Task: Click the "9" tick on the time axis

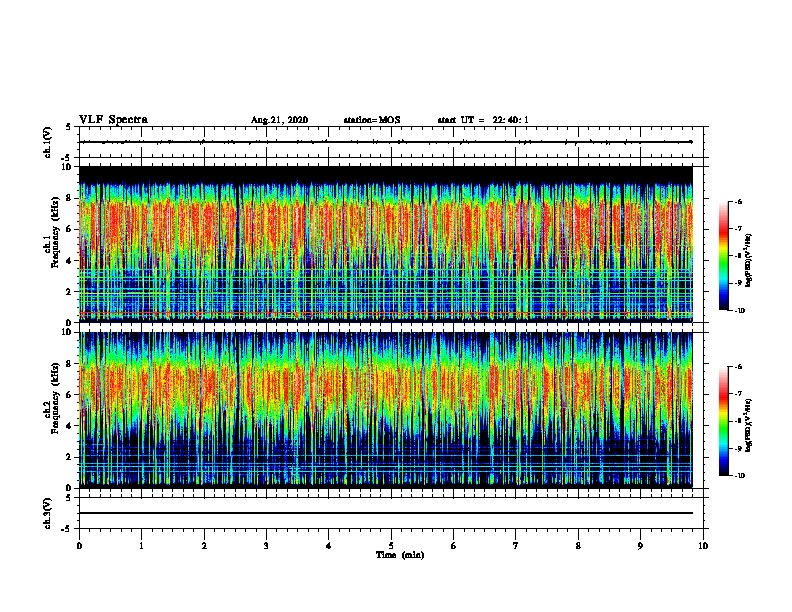Action: pyautogui.click(x=640, y=546)
